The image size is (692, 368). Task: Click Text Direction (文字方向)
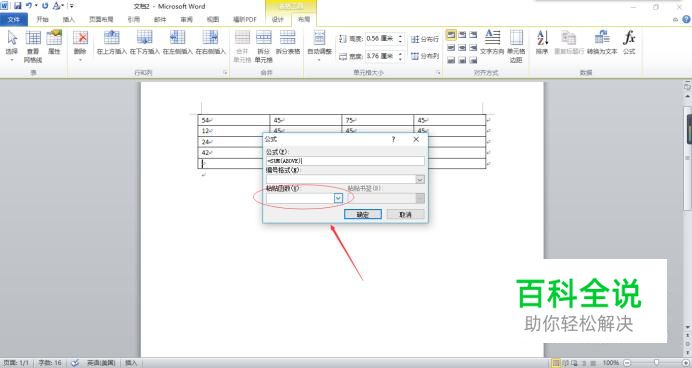click(x=492, y=42)
